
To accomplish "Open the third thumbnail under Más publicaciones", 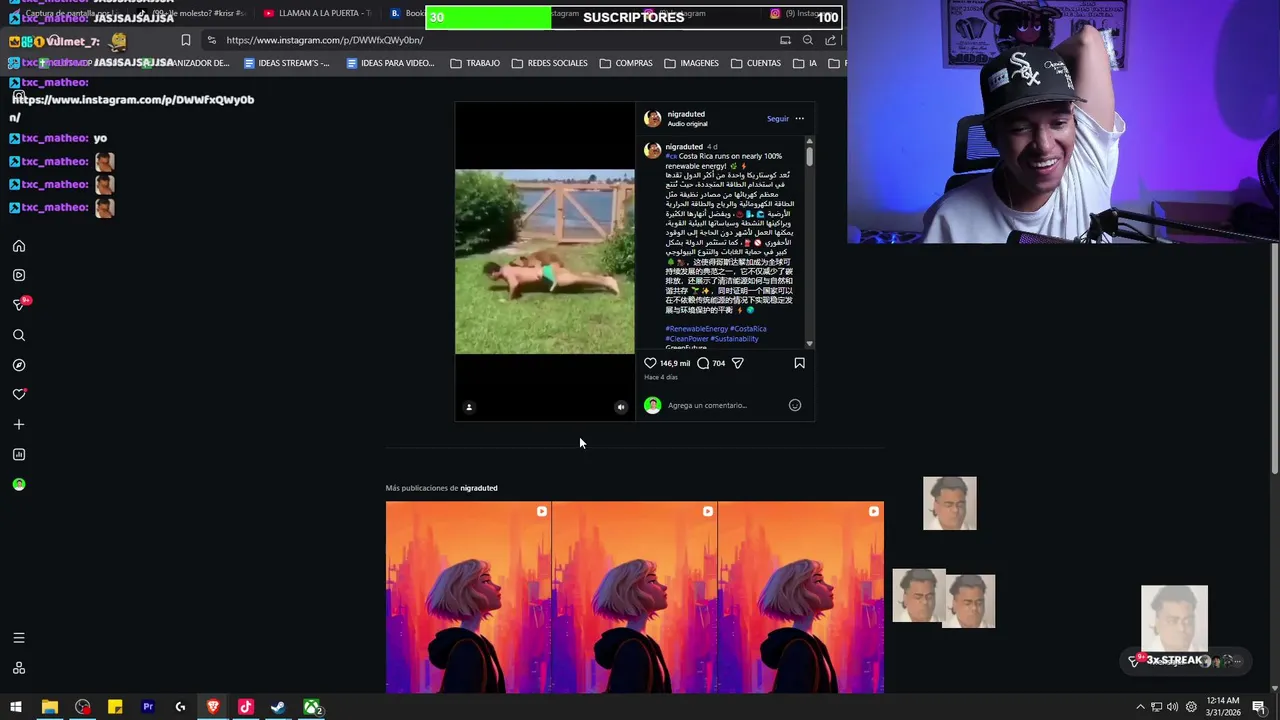I will pos(801,597).
